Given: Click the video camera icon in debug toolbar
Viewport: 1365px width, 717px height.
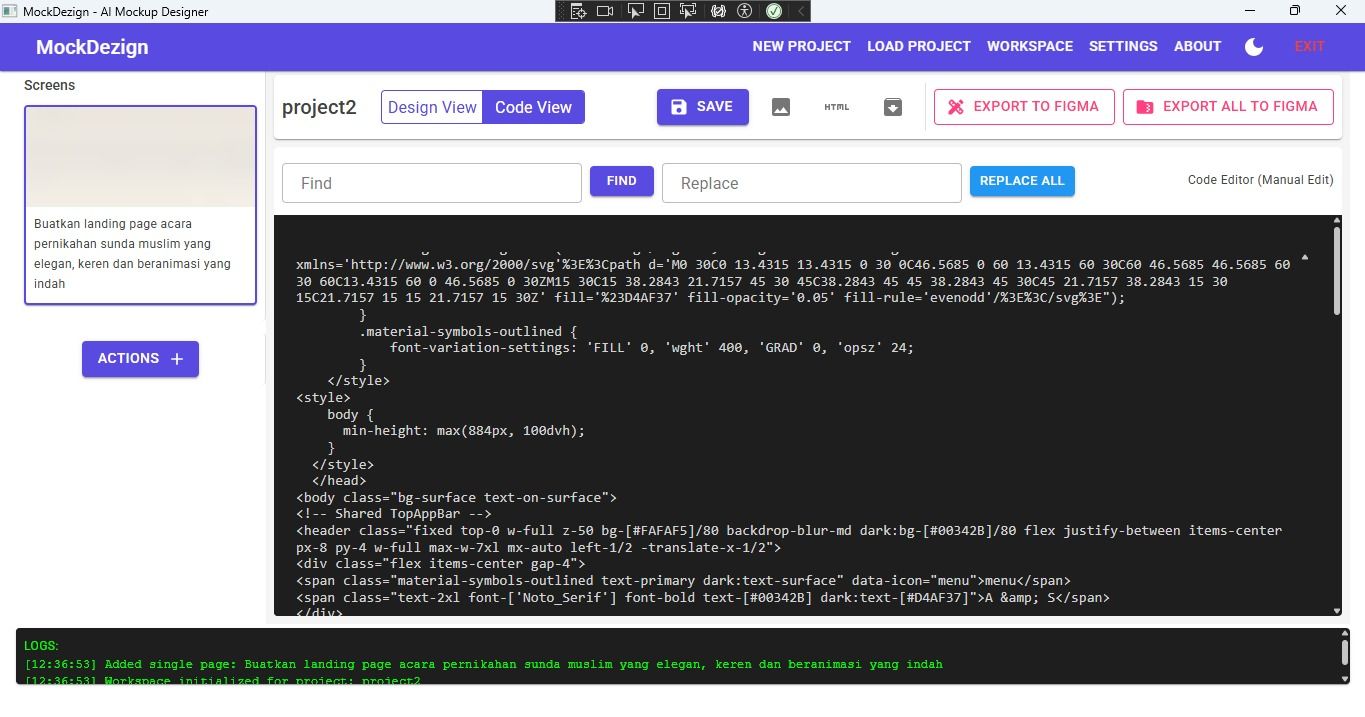Looking at the screenshot, I should pyautogui.click(x=605, y=11).
